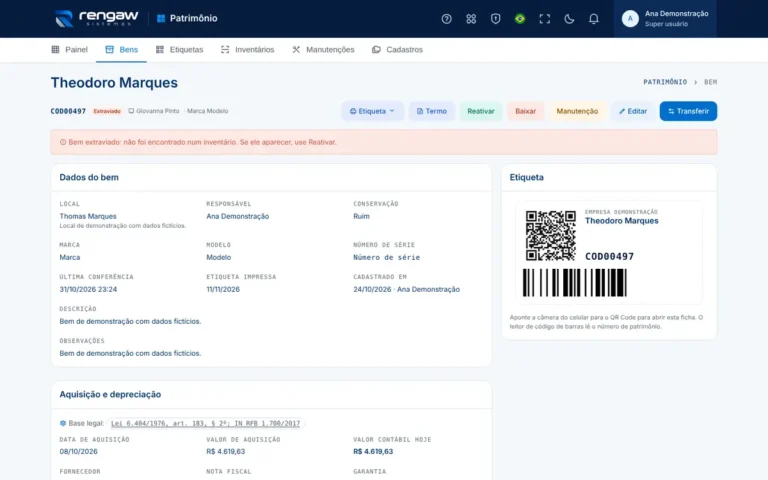Viewport: 768px width, 480px height.
Task: Click 'Número de série' value
Action: [386, 257]
